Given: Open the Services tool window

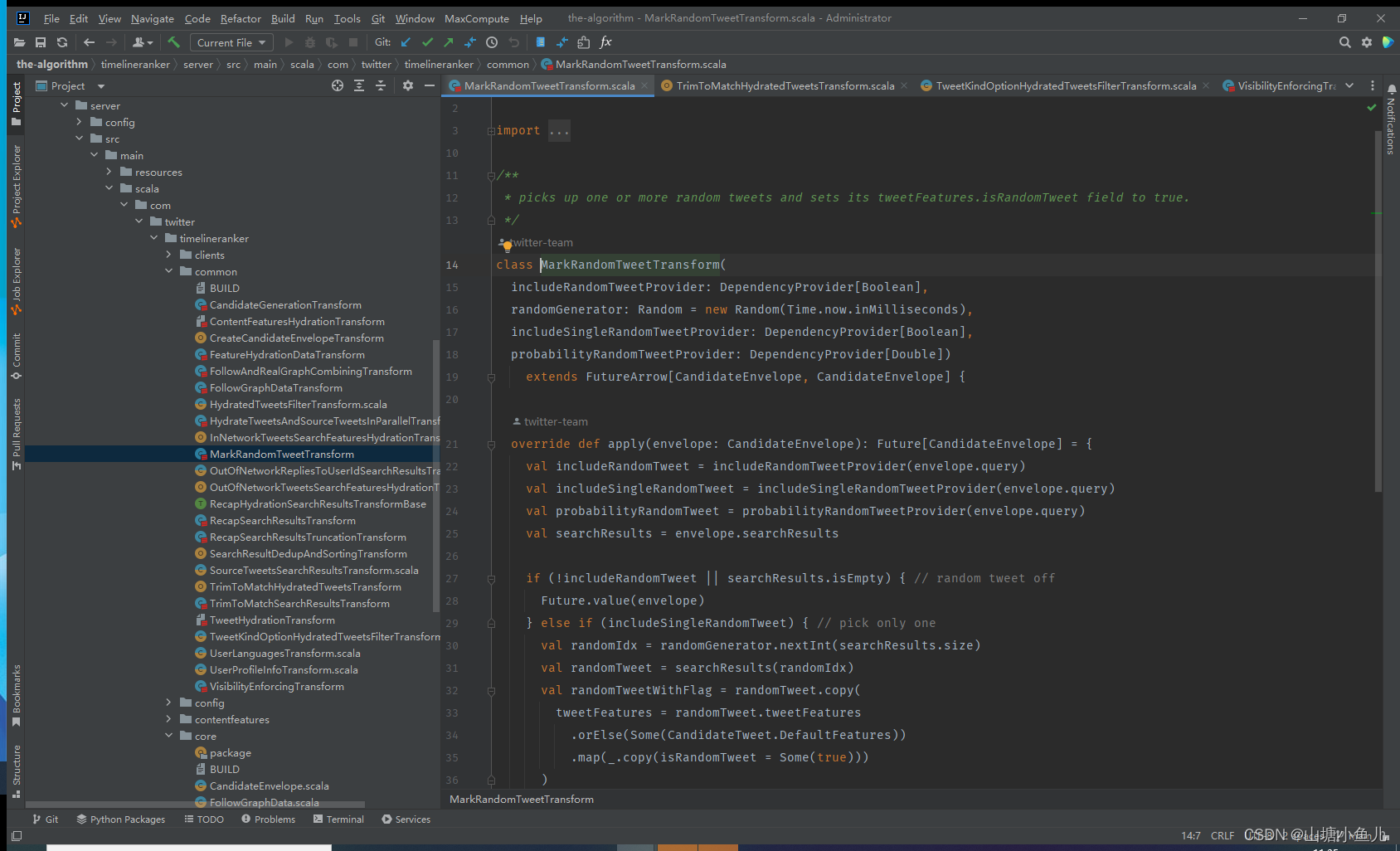Looking at the screenshot, I should tap(406, 819).
